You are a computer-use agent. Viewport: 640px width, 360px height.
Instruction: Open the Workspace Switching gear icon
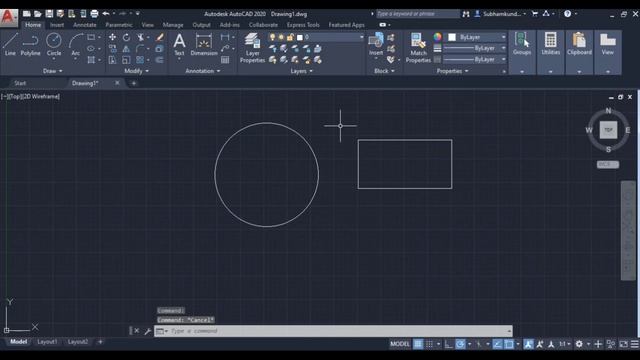point(579,344)
